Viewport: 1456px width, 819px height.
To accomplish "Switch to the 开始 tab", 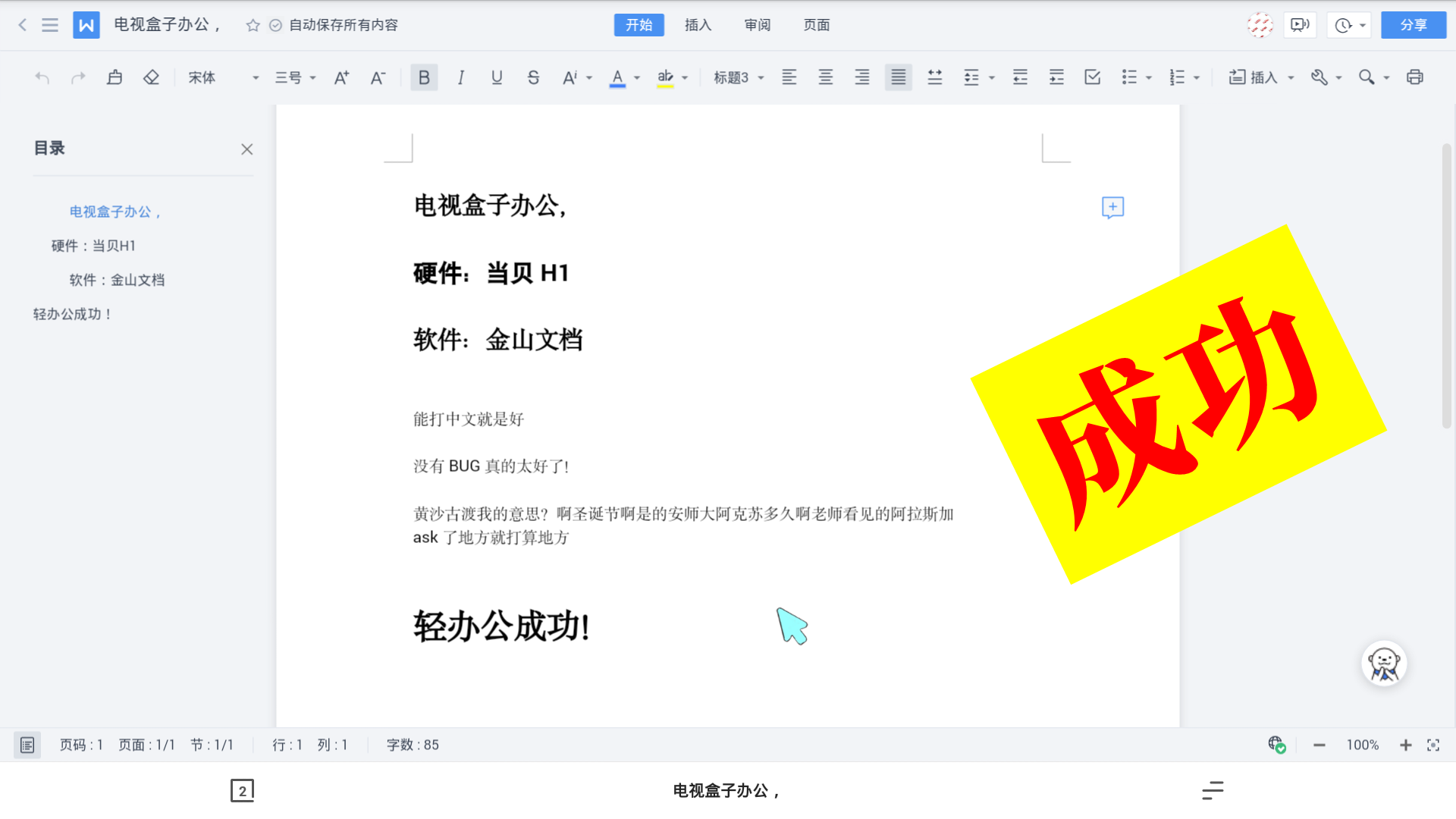I will coord(639,25).
